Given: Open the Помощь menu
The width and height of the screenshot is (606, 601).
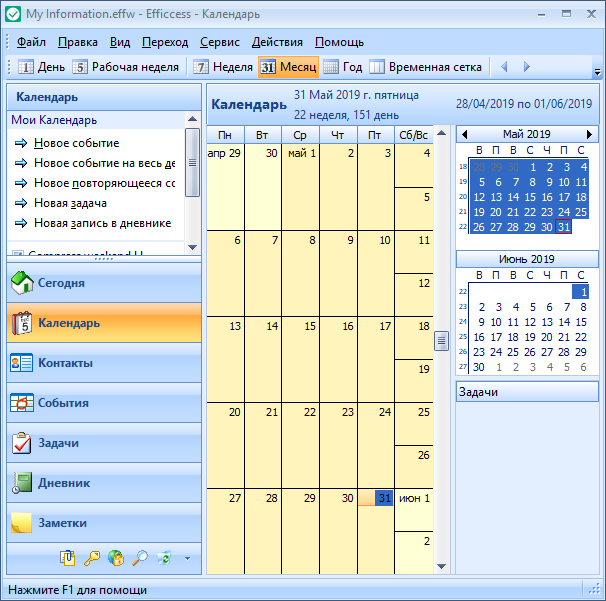Looking at the screenshot, I should tap(339, 42).
